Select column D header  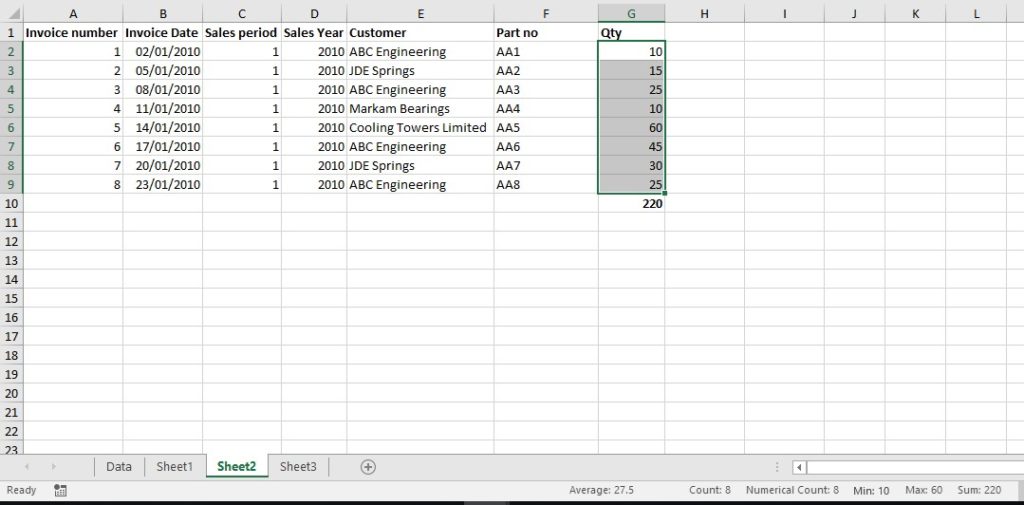pos(314,13)
